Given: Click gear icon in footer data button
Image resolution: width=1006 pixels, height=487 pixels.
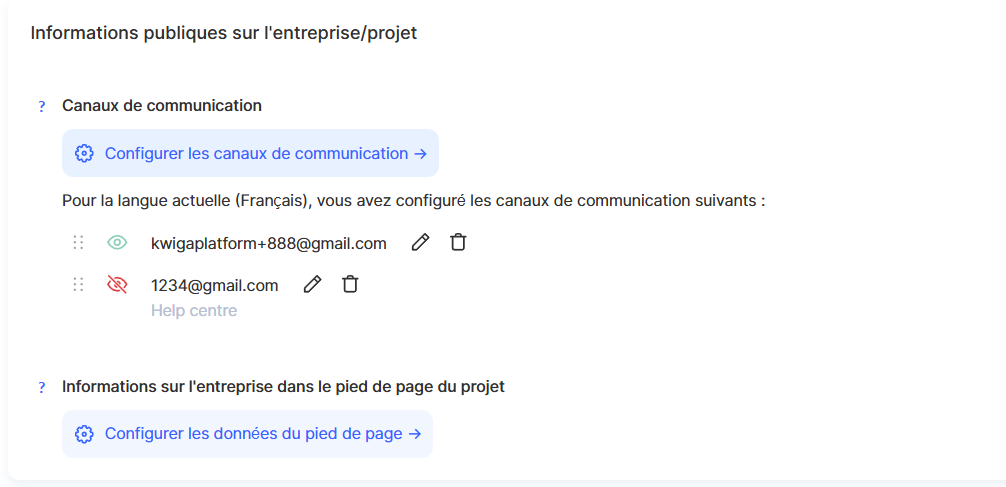Looking at the screenshot, I should pos(85,434).
